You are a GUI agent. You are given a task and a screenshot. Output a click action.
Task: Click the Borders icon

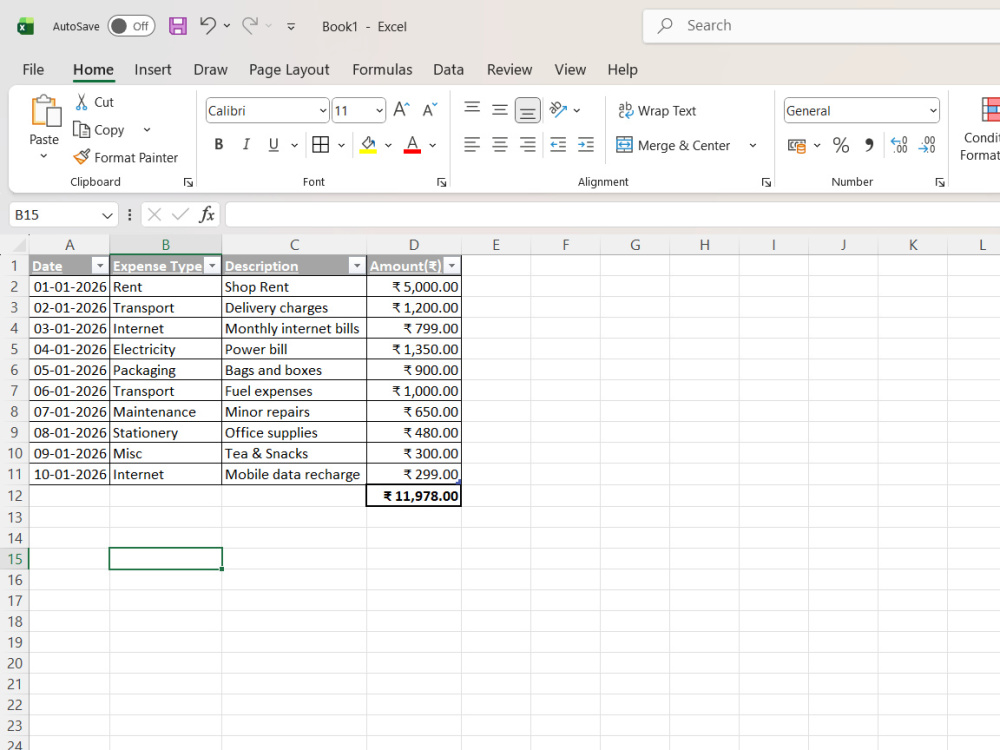click(x=321, y=145)
